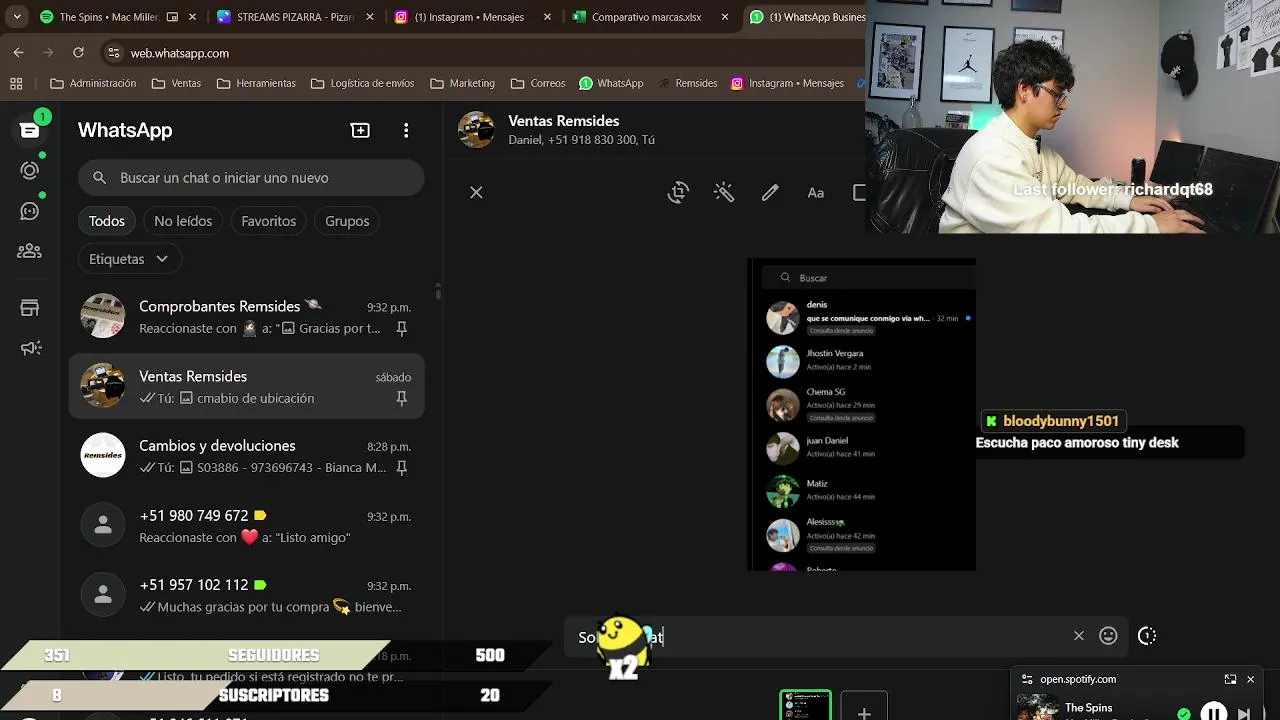The height and width of the screenshot is (720, 1280).
Task: Select the Todos filter
Action: (107, 221)
